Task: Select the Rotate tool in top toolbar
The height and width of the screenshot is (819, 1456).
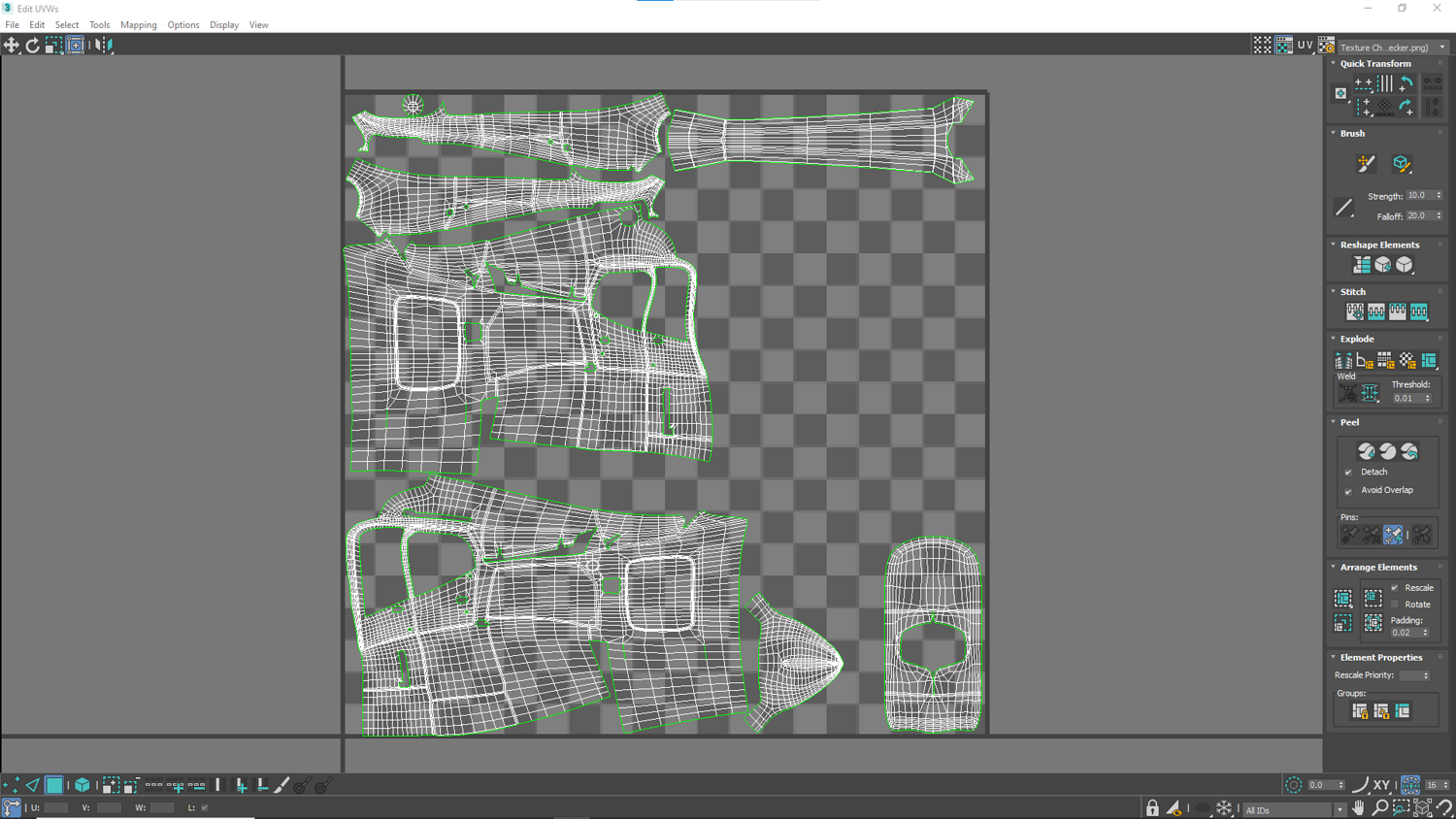Action: coord(32,45)
